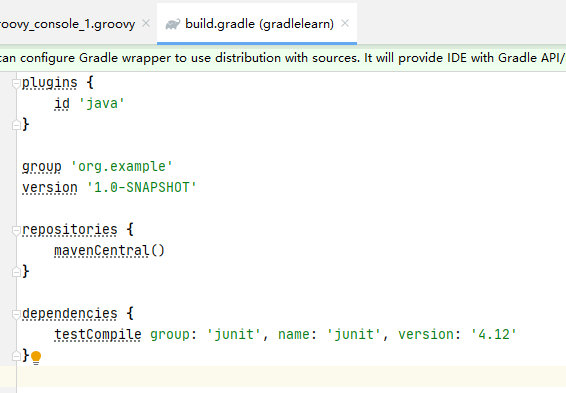Click the Gradle wrapper notification banner

click(283, 58)
